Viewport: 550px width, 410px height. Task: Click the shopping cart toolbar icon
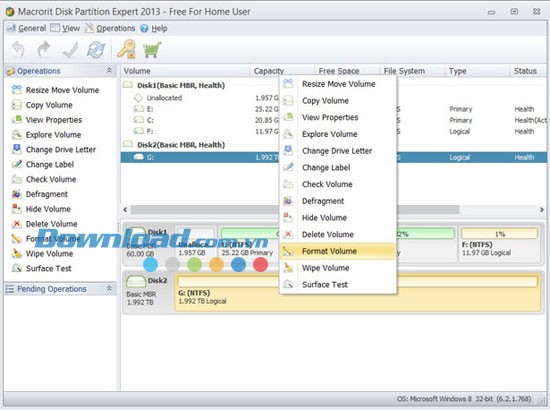[152, 49]
